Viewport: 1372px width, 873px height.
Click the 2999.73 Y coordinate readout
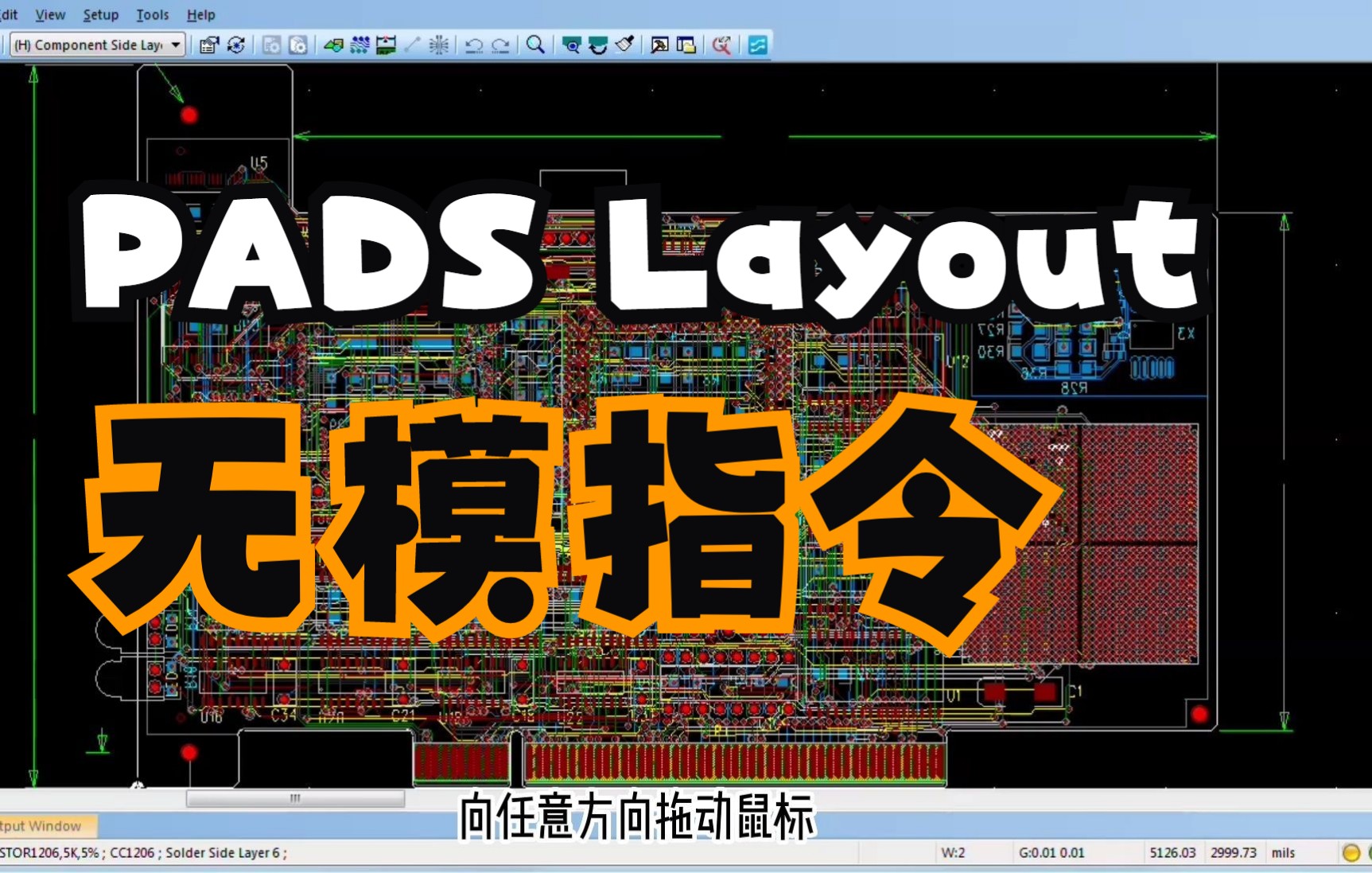click(x=1234, y=852)
